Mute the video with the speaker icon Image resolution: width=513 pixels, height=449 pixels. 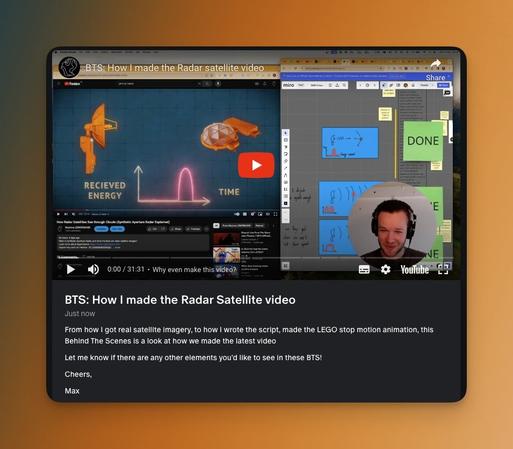pos(93,269)
